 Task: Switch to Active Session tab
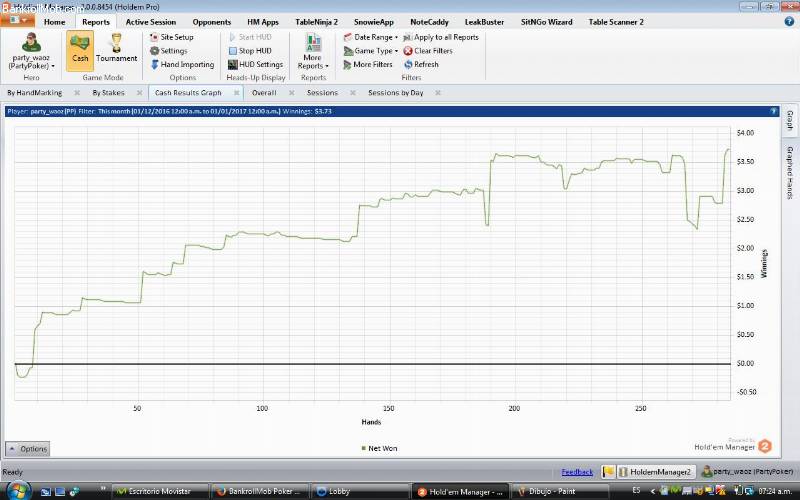point(151,22)
